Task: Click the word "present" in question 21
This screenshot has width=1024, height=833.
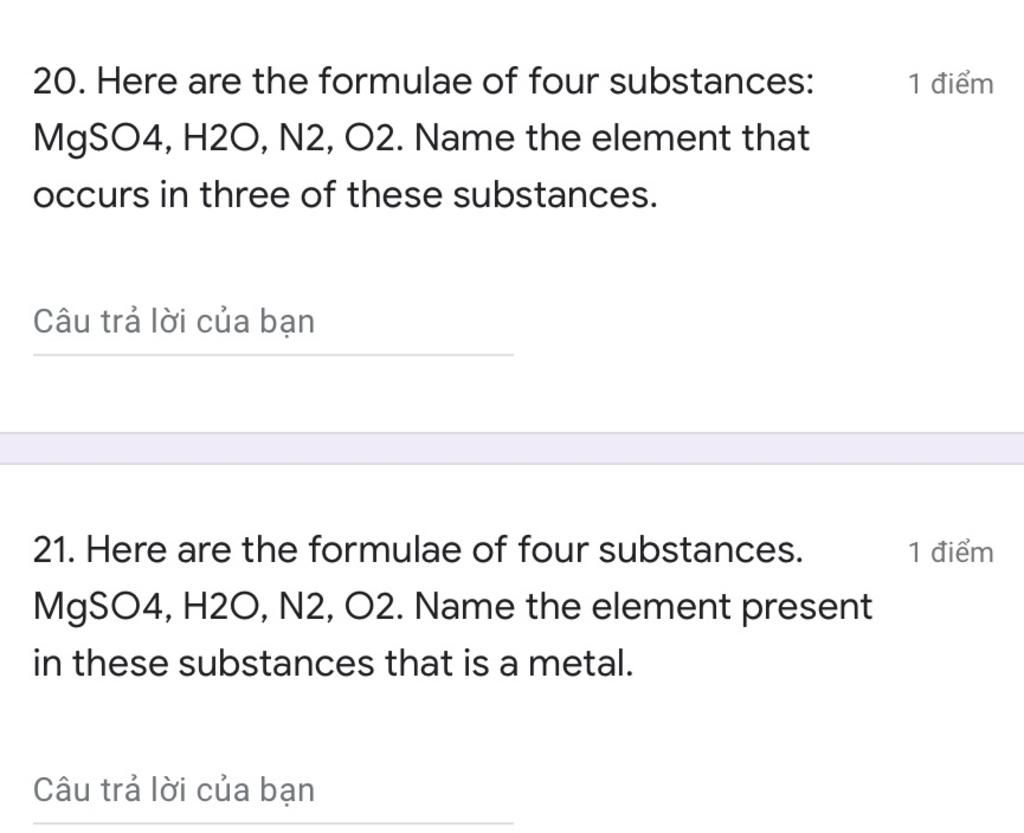Action: point(805,607)
